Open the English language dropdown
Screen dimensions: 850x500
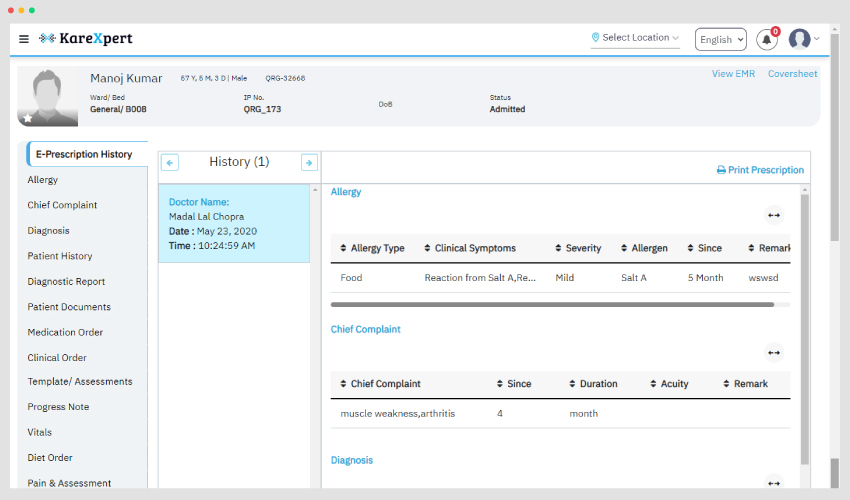coord(720,40)
